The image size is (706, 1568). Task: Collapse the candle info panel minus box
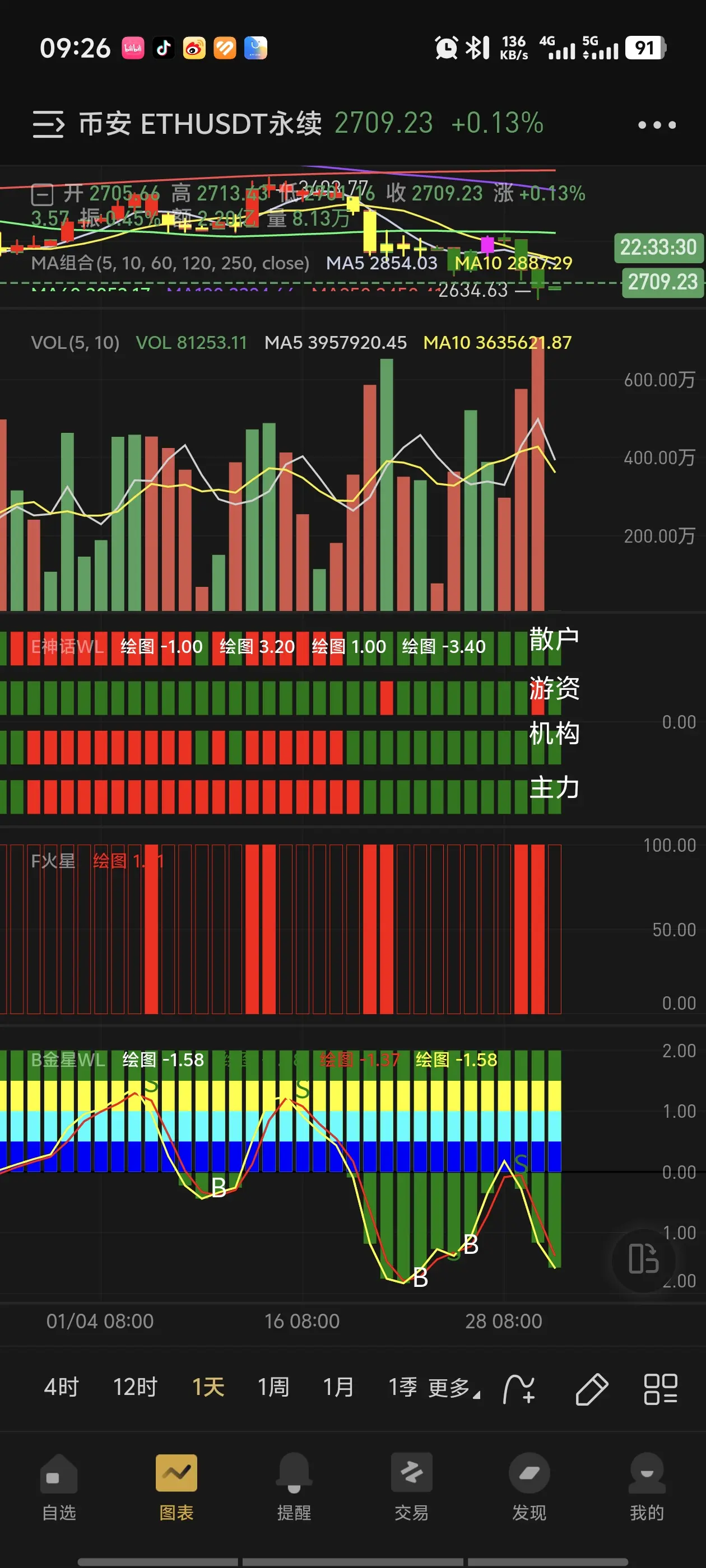42,195
